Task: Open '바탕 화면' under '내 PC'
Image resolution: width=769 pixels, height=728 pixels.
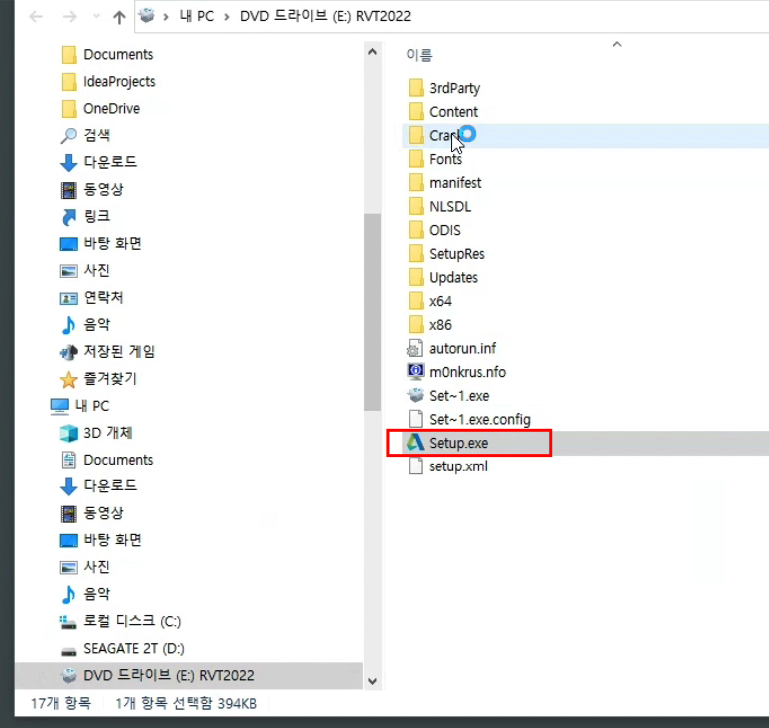Action: (x=101, y=540)
